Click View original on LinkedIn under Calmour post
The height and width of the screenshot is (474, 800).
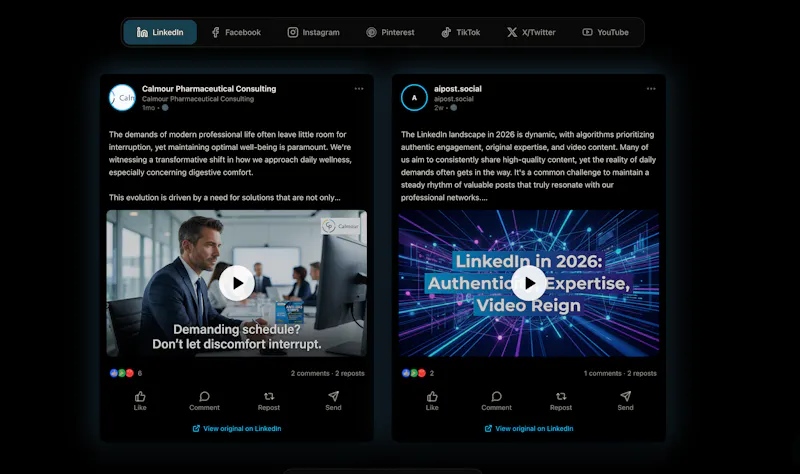(x=237, y=429)
